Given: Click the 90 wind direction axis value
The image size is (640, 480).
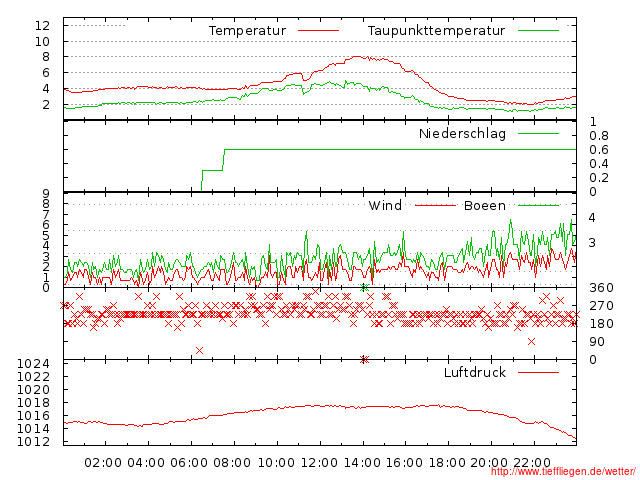Looking at the screenshot, I should 597,342.
